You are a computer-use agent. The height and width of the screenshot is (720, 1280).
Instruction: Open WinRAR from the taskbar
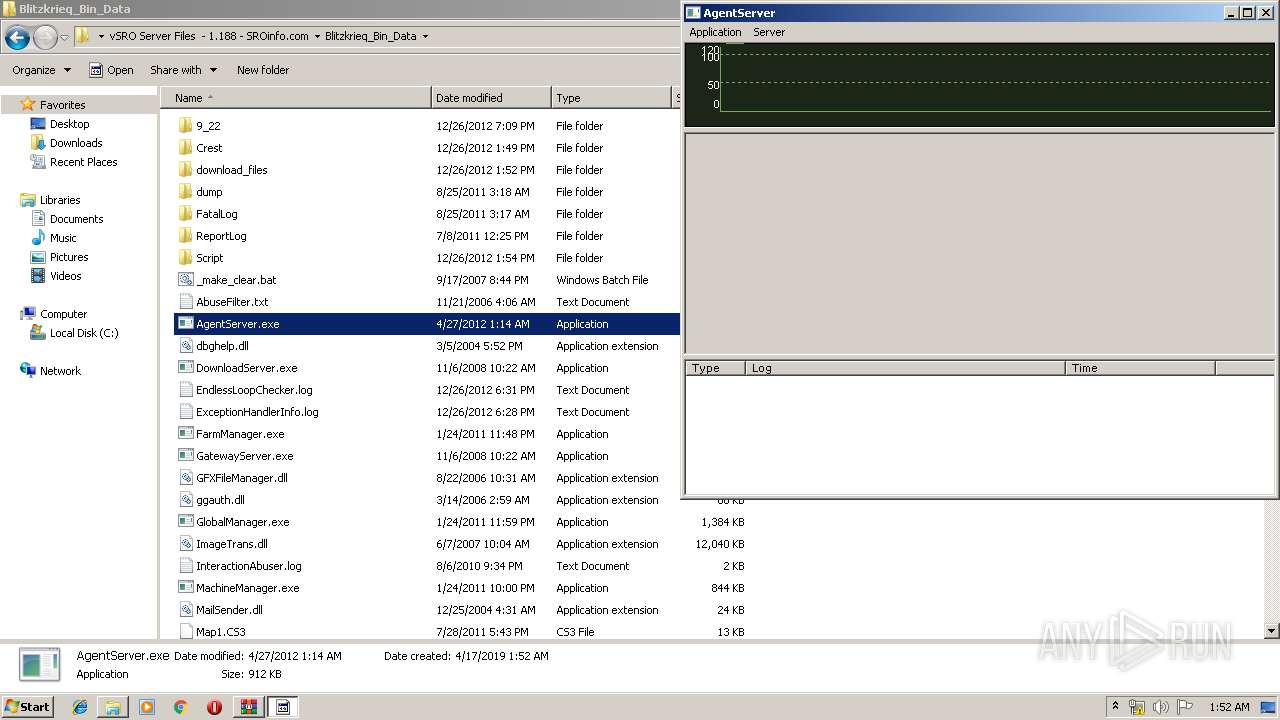pyautogui.click(x=248, y=707)
